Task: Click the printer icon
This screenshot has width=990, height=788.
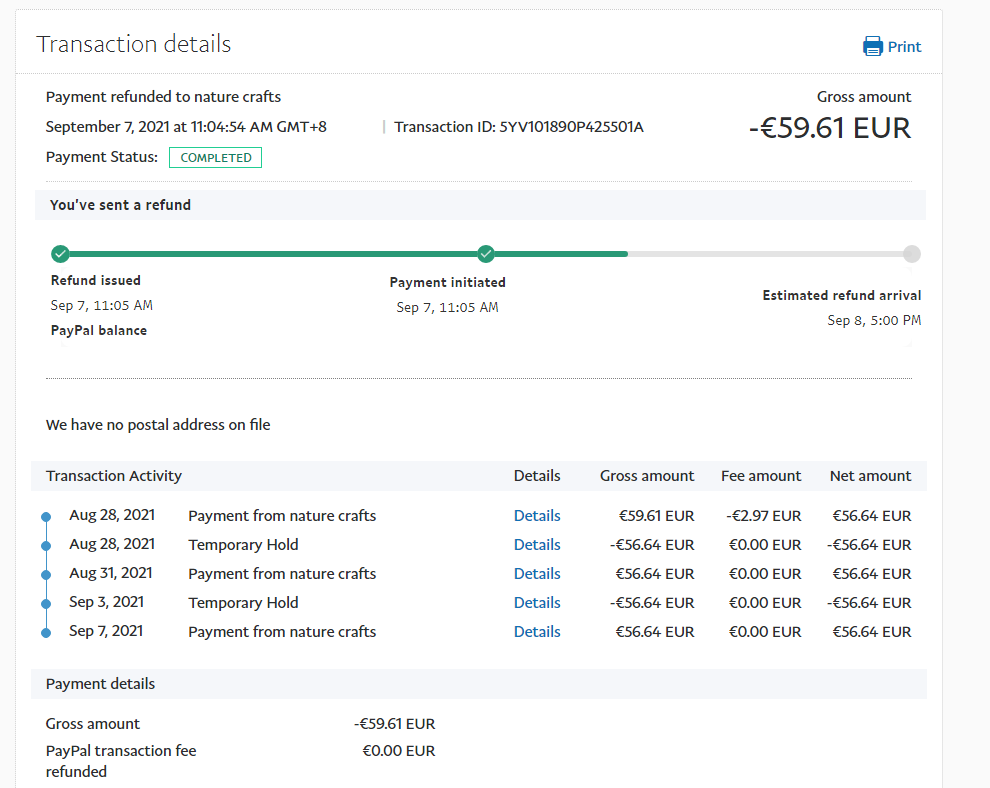Action: coord(873,46)
